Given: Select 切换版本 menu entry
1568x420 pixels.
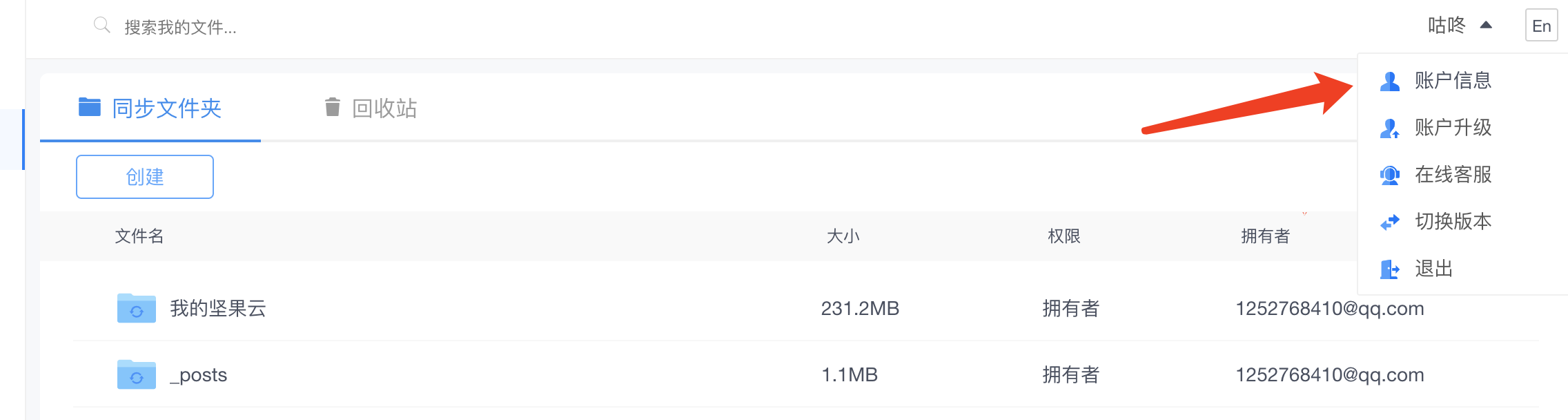Looking at the screenshot, I should click(x=1453, y=222).
